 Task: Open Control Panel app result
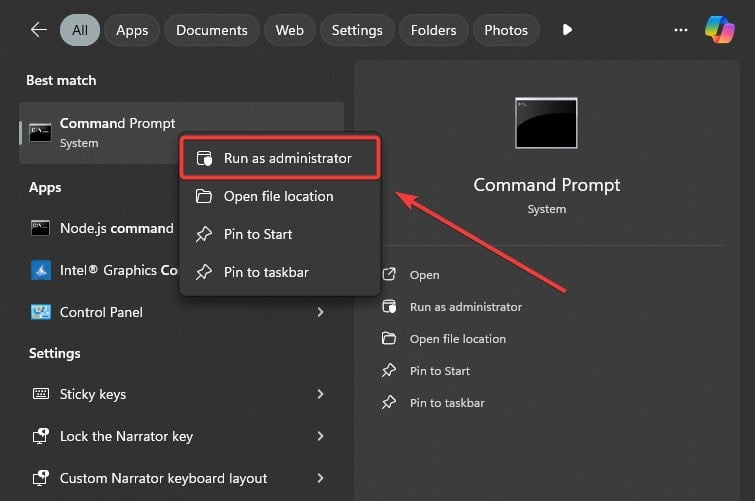point(181,312)
